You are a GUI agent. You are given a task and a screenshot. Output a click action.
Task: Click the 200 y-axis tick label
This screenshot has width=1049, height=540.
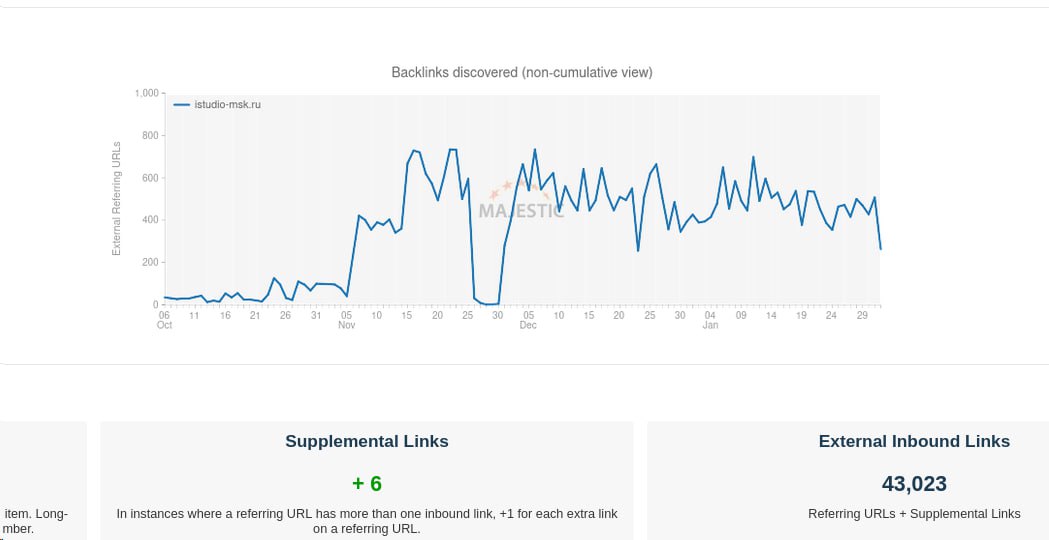click(151, 262)
